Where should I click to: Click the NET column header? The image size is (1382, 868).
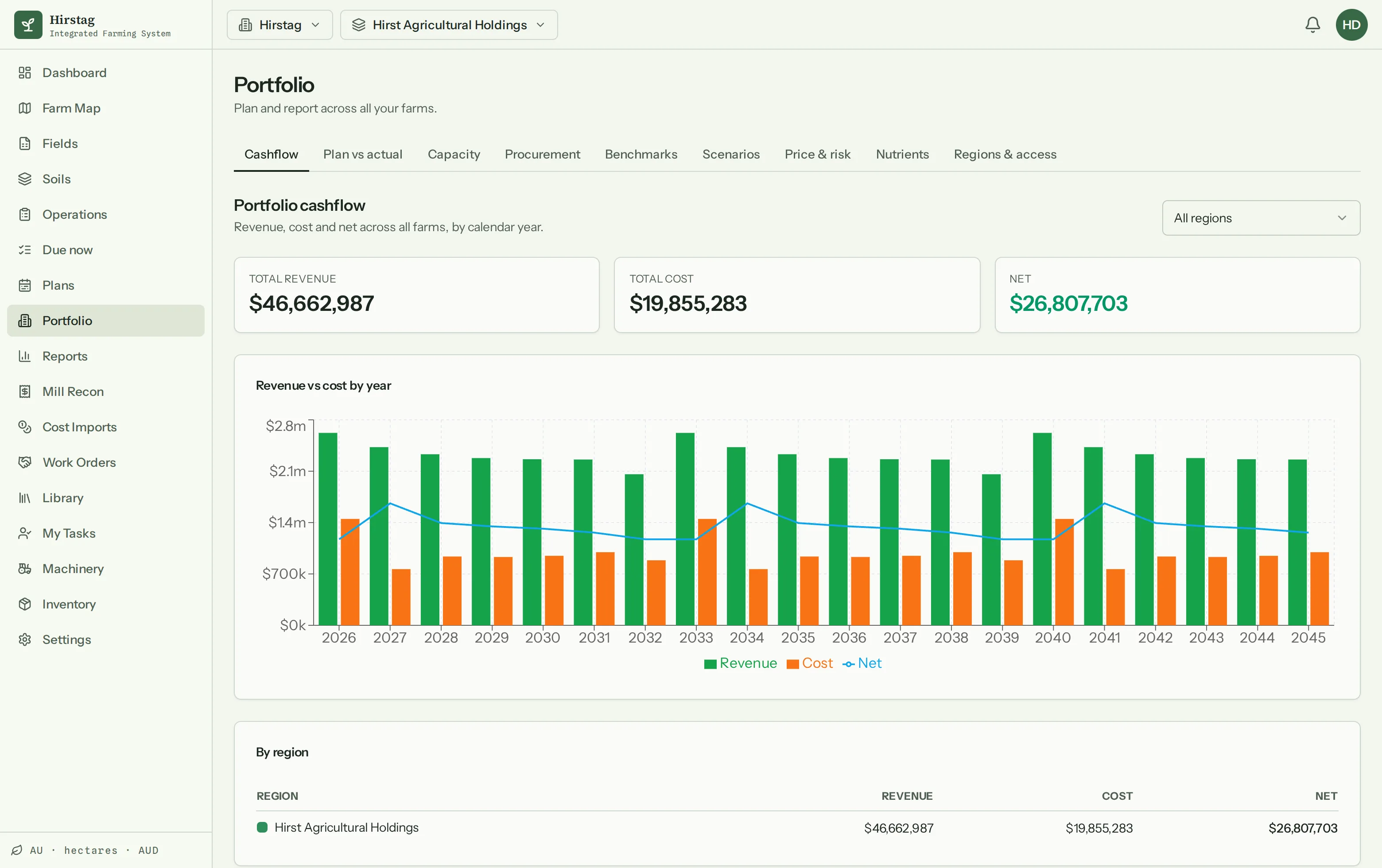coord(1326,796)
